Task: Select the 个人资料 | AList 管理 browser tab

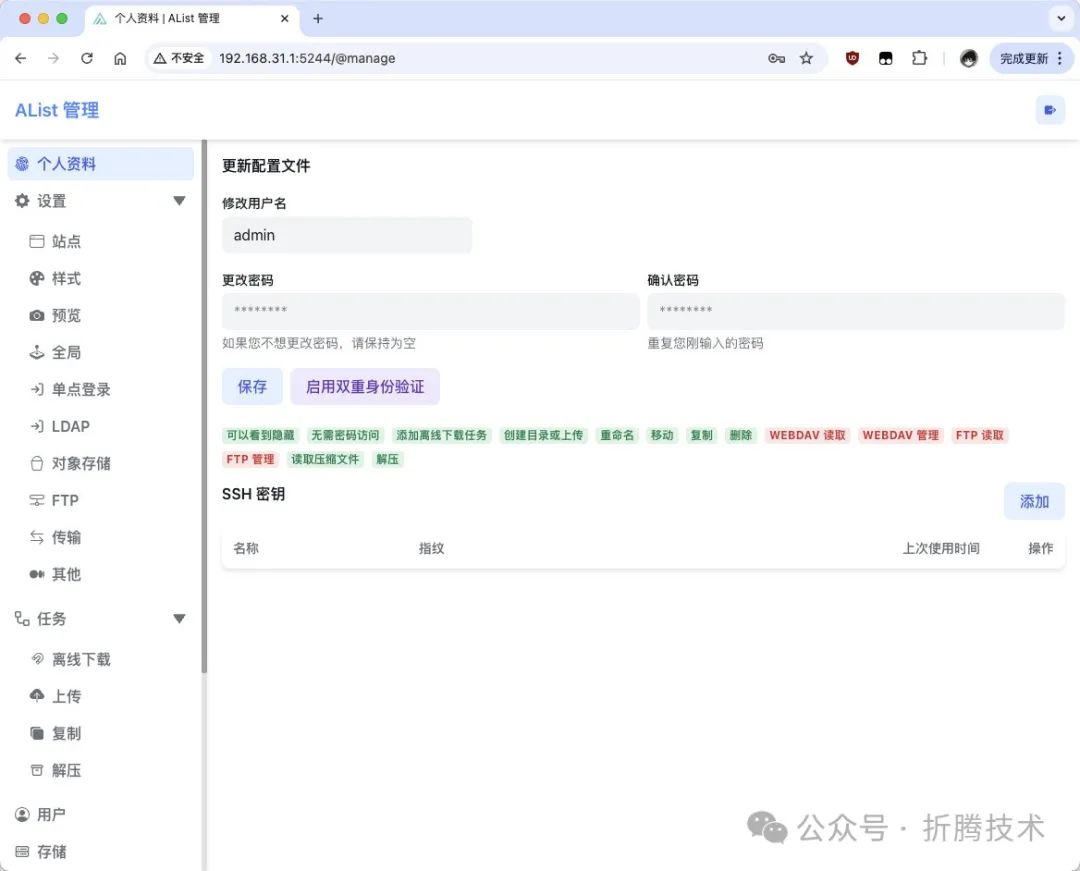Action: (x=192, y=19)
